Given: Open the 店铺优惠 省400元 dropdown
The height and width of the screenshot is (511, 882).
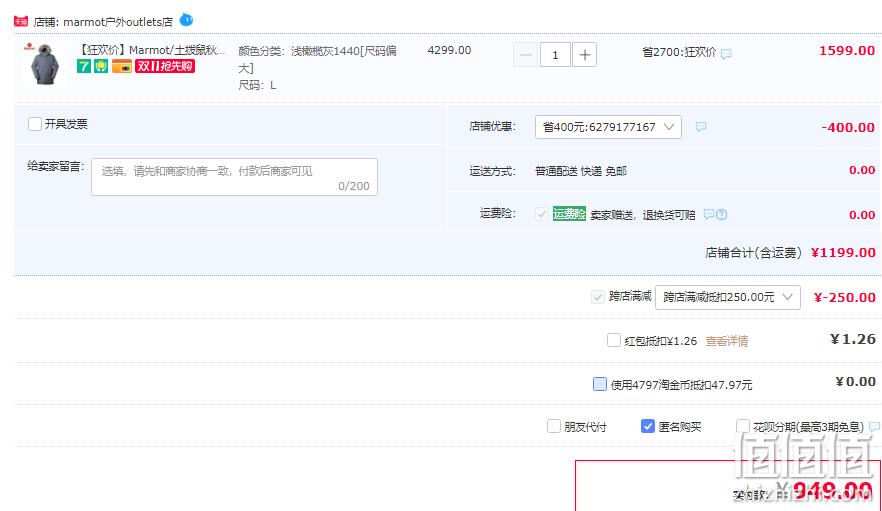Looking at the screenshot, I should (x=608, y=127).
